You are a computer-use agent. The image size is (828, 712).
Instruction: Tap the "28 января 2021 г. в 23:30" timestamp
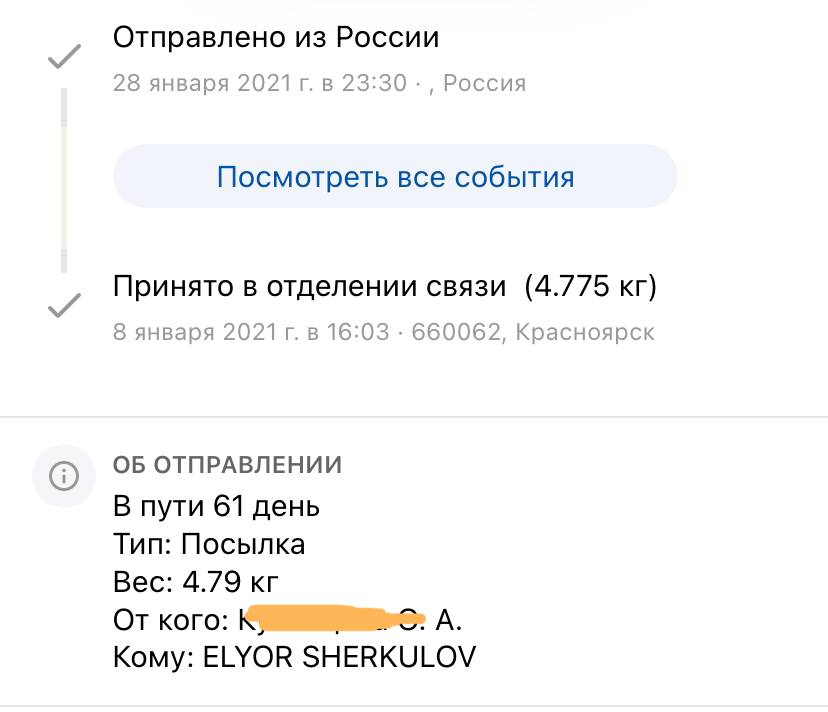(x=260, y=83)
